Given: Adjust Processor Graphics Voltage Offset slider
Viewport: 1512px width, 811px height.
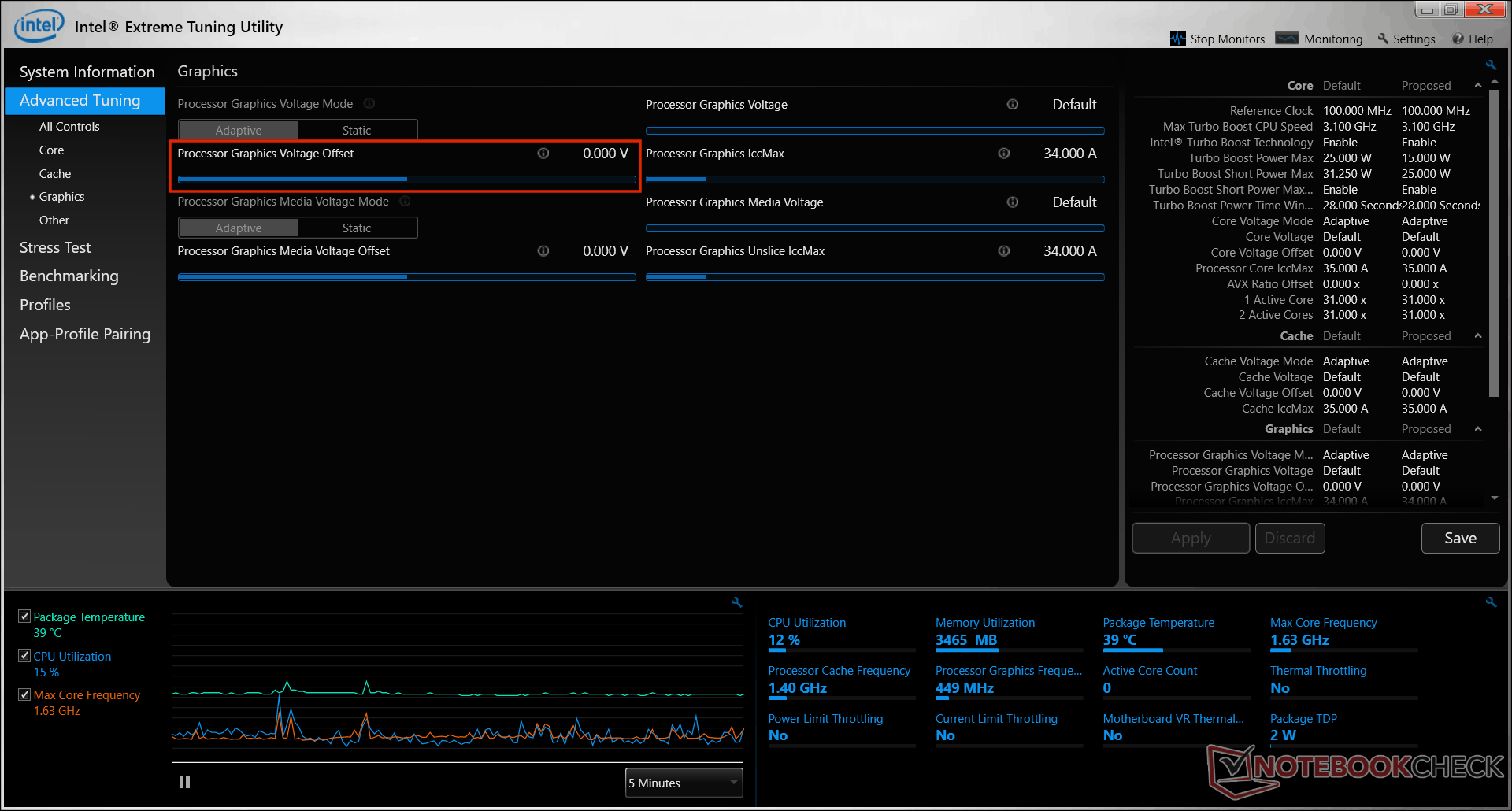Looking at the screenshot, I should click(406, 180).
